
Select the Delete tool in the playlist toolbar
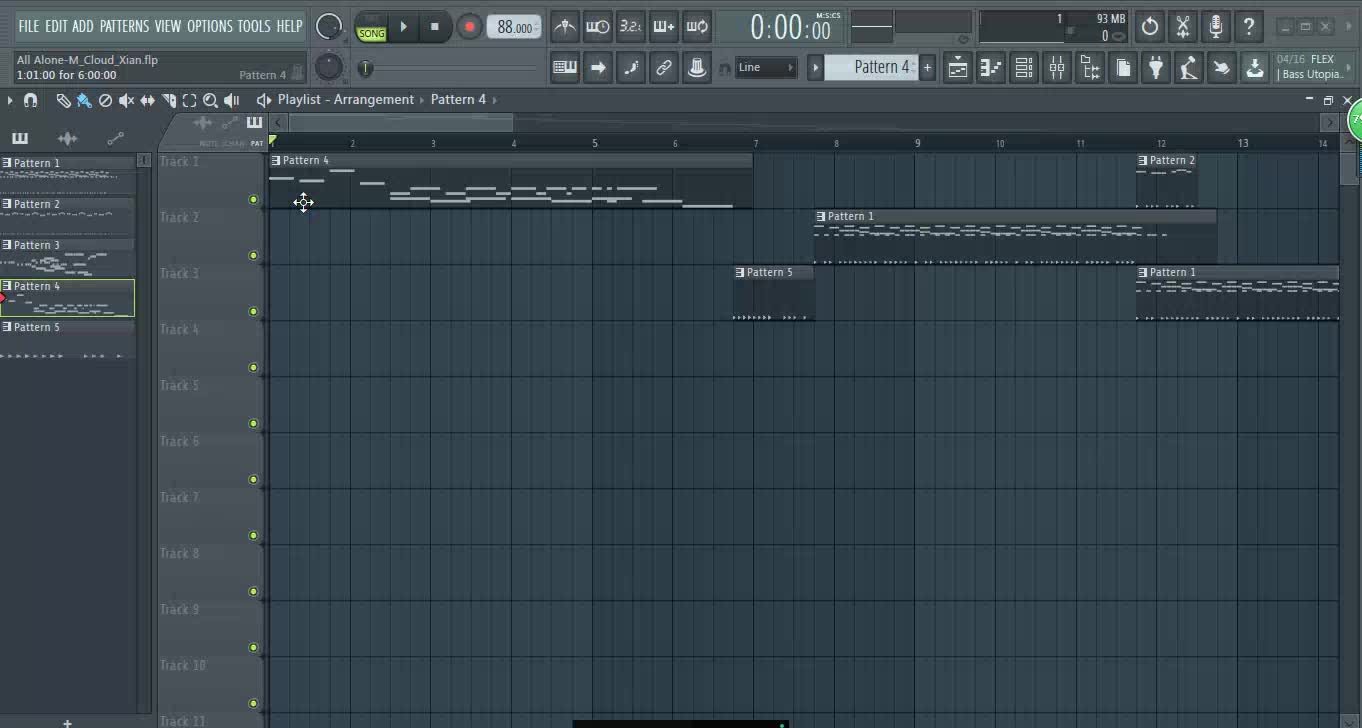(x=105, y=99)
